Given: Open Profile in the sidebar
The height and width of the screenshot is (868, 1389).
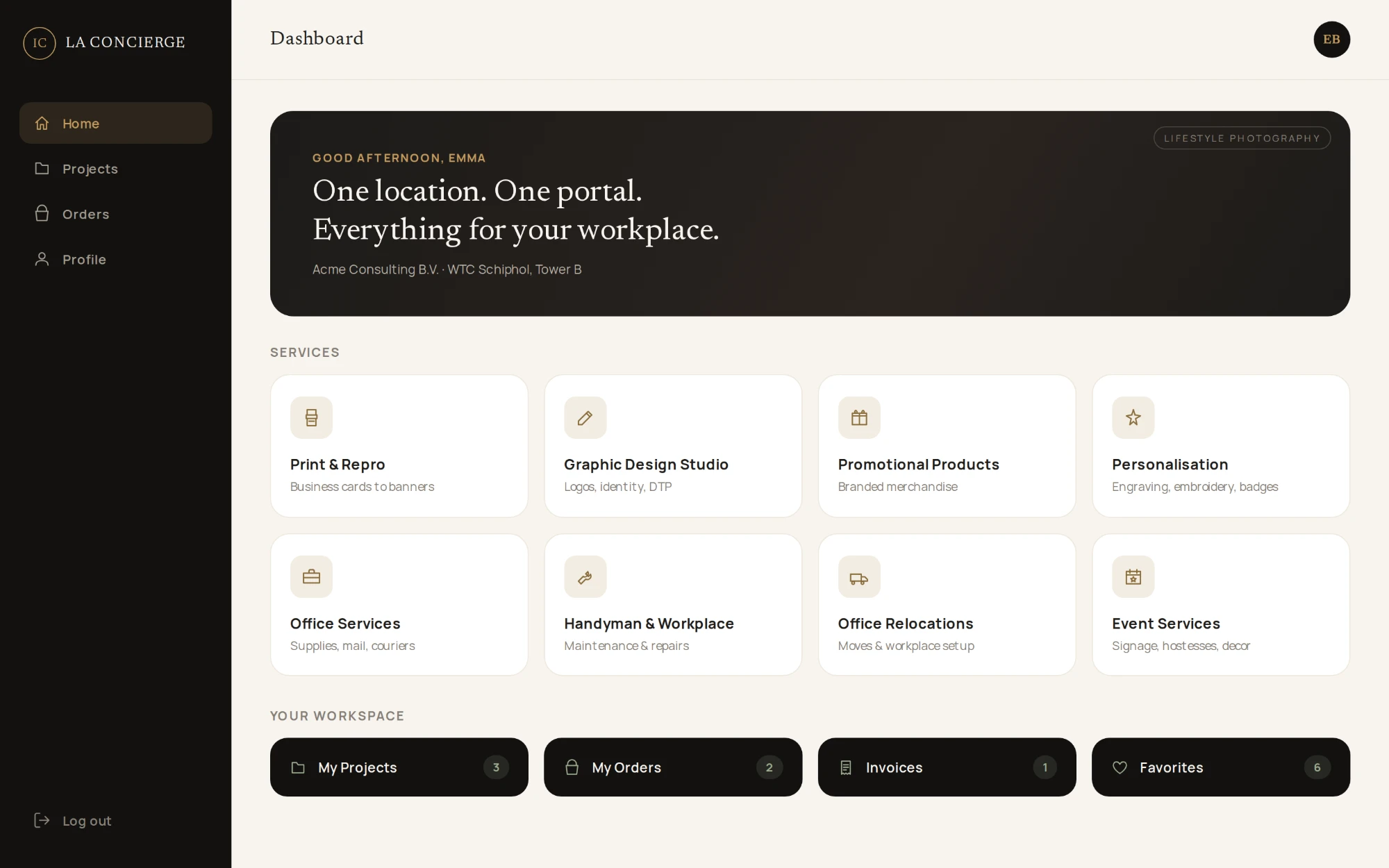Looking at the screenshot, I should pos(115,259).
